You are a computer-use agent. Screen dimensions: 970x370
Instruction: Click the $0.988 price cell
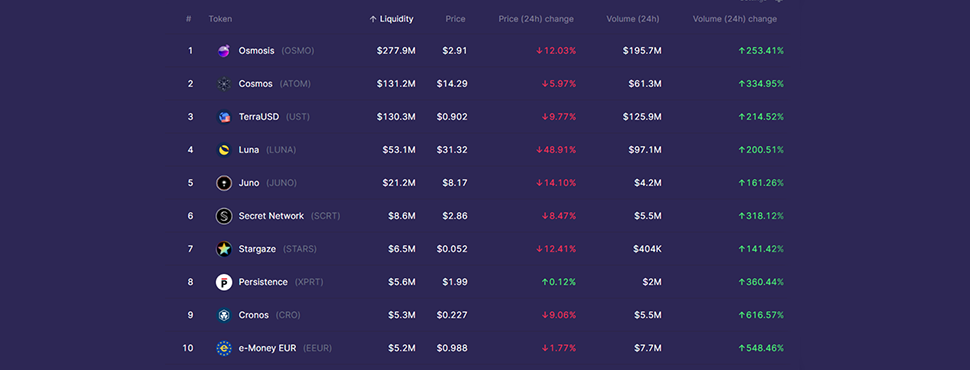(452, 348)
